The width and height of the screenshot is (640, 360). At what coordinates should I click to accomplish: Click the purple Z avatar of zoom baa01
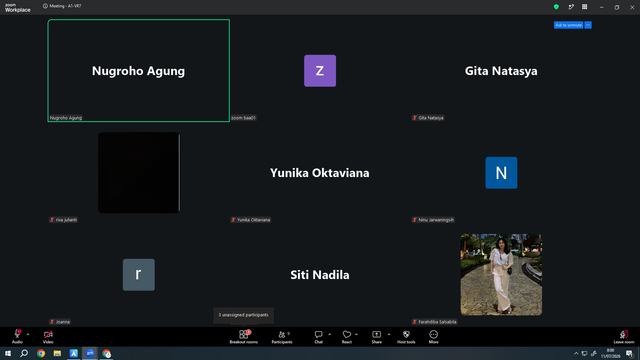320,71
